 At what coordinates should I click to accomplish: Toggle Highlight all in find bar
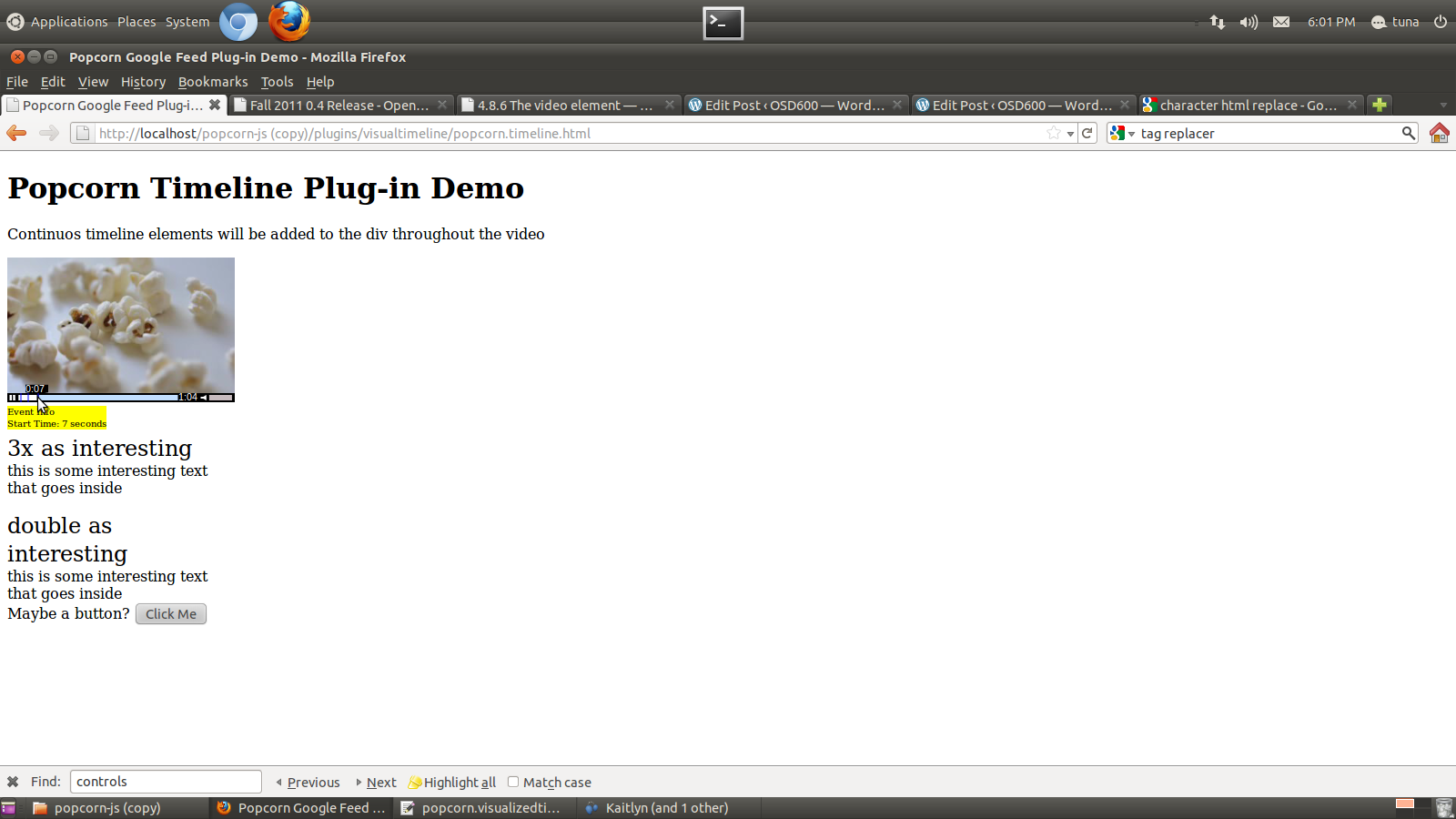(452, 783)
